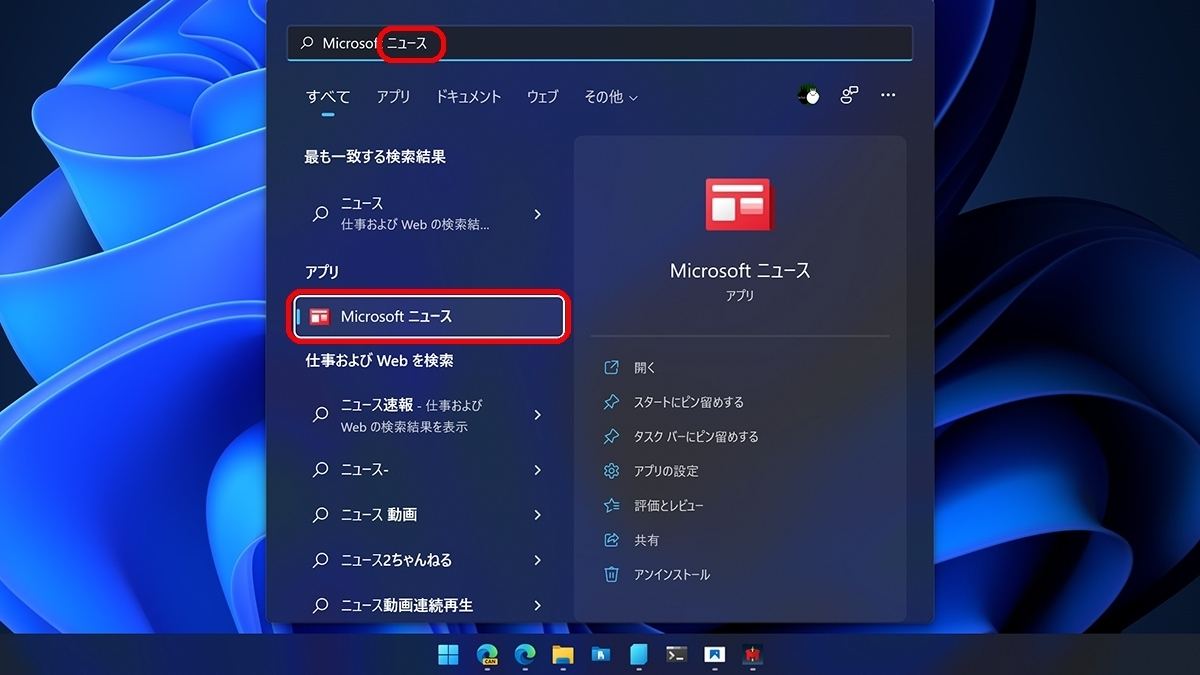1200x675 pixels.
Task: Open アプリの設定
Action: click(666, 471)
